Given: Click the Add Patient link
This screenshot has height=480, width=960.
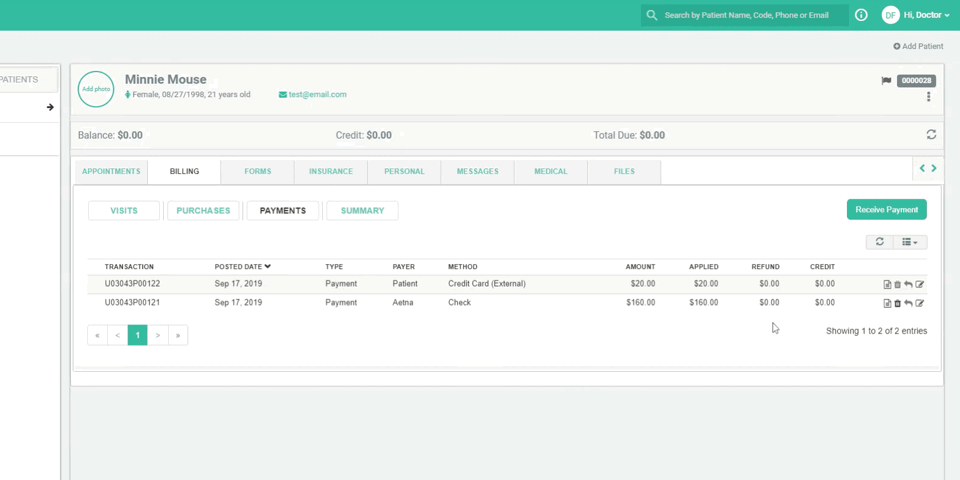Looking at the screenshot, I should (x=918, y=46).
